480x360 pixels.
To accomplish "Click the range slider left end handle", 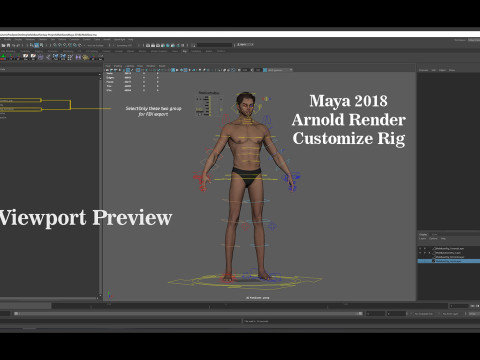I will (16, 314).
